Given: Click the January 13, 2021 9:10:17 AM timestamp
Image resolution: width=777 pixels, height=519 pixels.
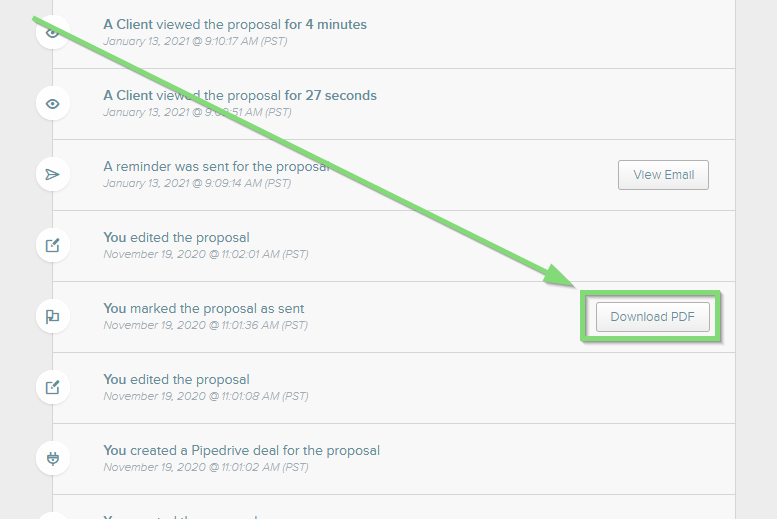Looking at the screenshot, I should point(197,42).
